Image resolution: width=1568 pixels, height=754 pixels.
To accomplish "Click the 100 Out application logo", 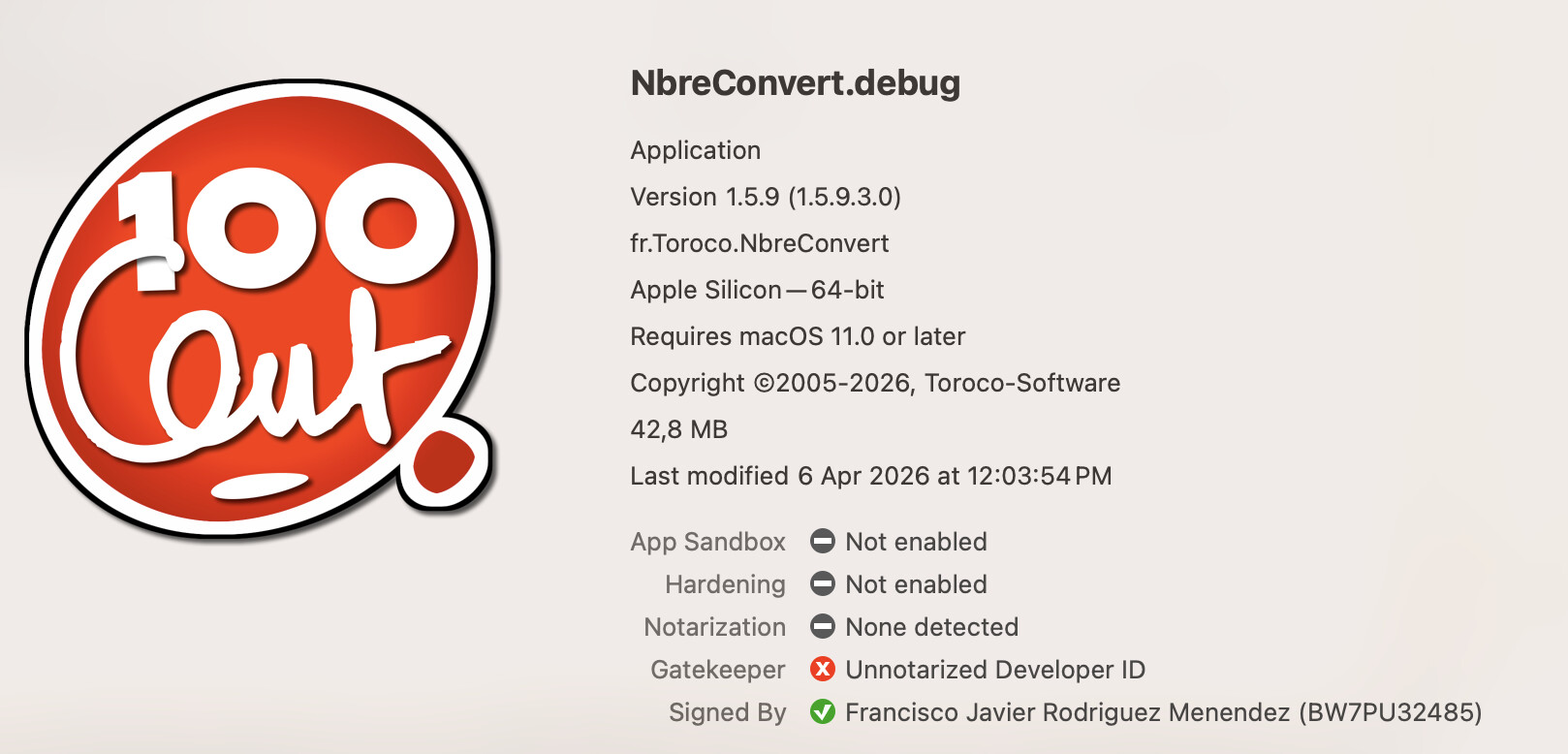I will point(262,310).
